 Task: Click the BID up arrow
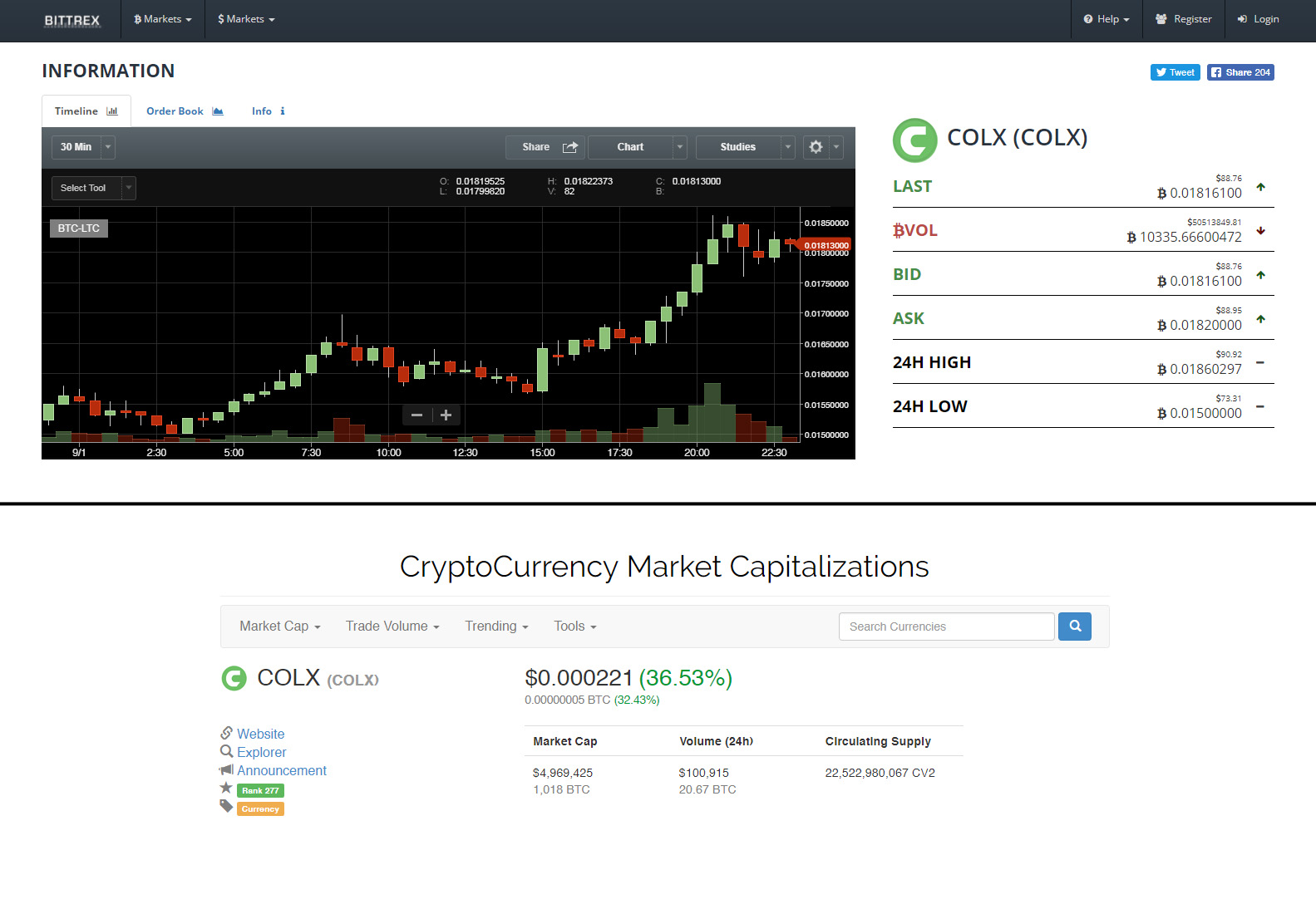tap(1261, 275)
